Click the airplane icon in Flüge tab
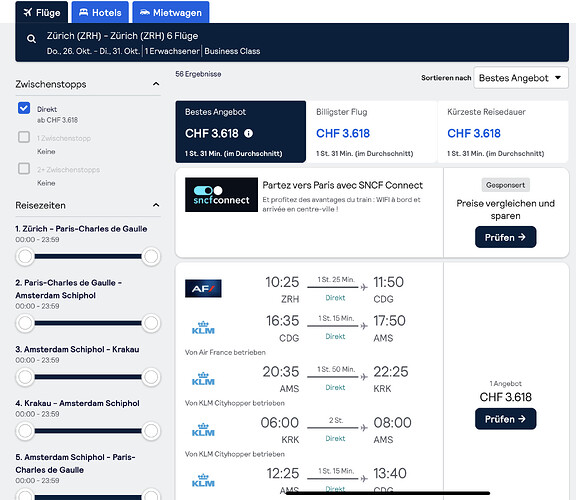Viewport: 576px width, 500px height. pyautogui.click(x=28, y=12)
